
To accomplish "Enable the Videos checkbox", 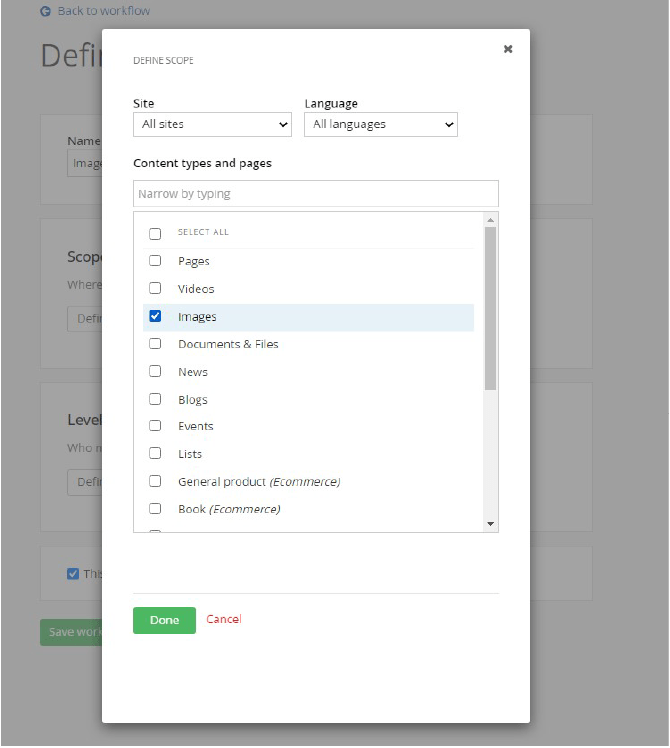I will coord(155,289).
